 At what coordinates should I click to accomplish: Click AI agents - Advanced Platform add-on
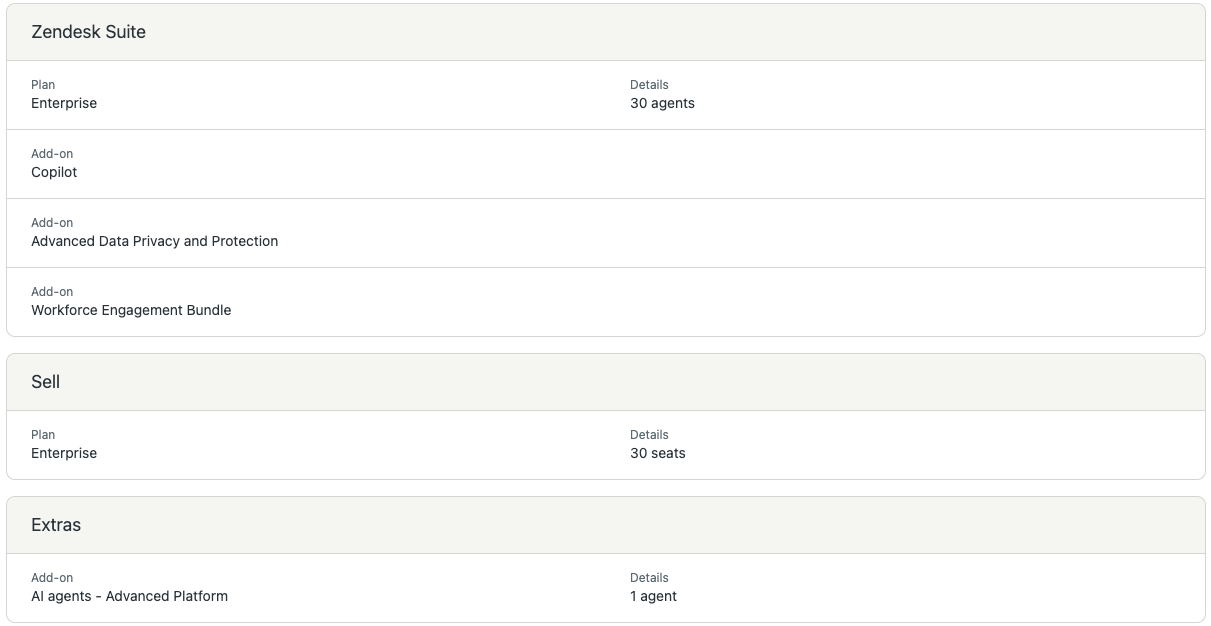pyautogui.click(x=129, y=596)
